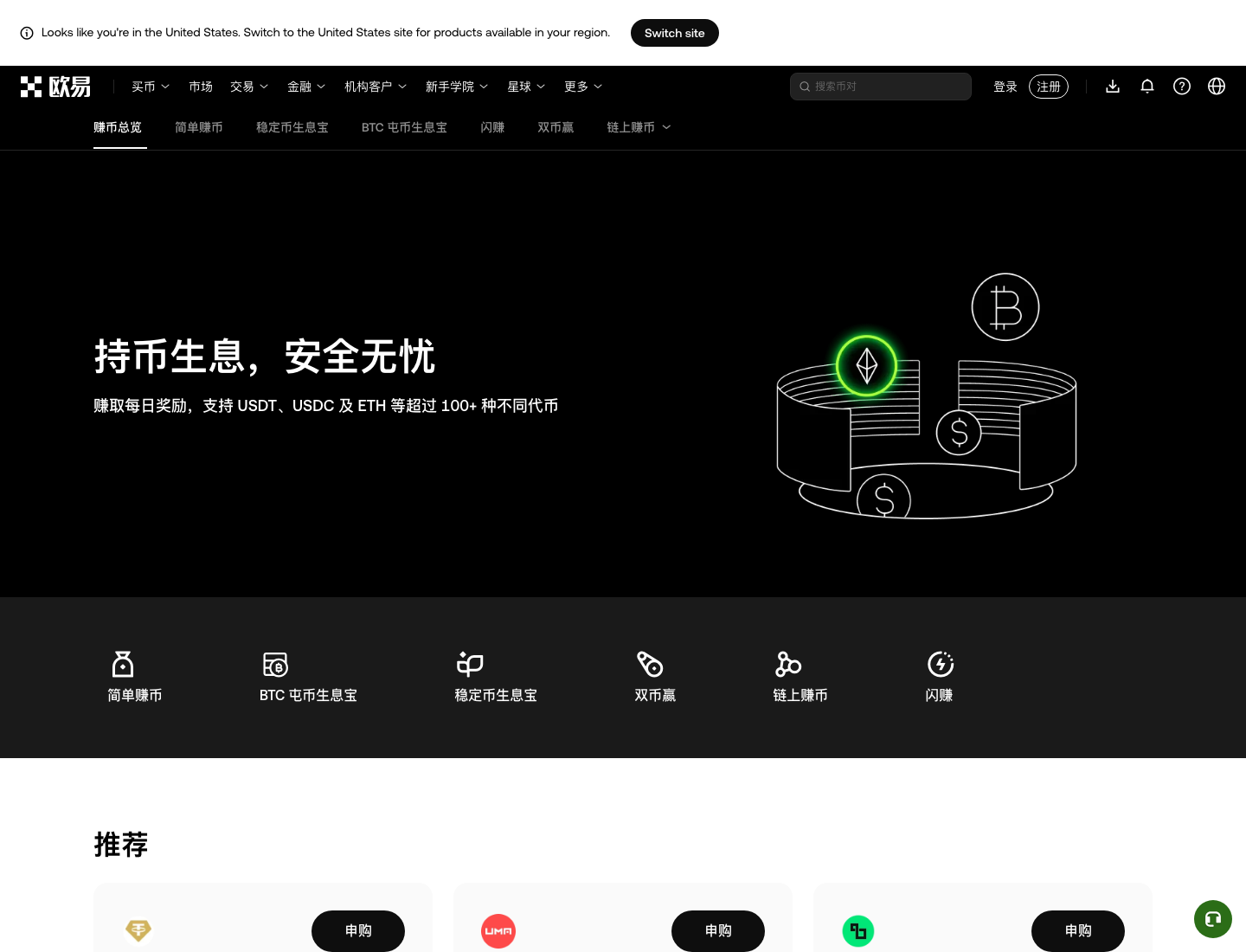The height and width of the screenshot is (952, 1246).
Task: Click the gold diamond token icon
Action: (138, 930)
